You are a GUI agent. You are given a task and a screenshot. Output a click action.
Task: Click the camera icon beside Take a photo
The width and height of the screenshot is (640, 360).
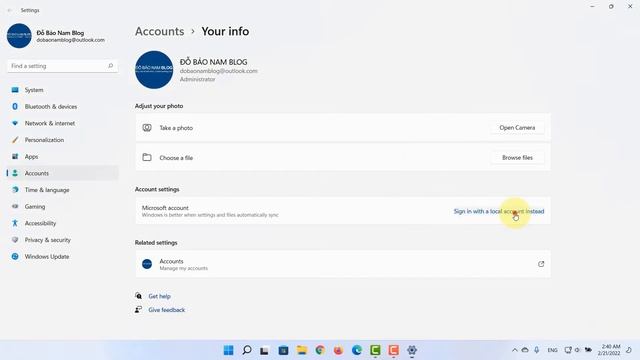[x=147, y=128]
